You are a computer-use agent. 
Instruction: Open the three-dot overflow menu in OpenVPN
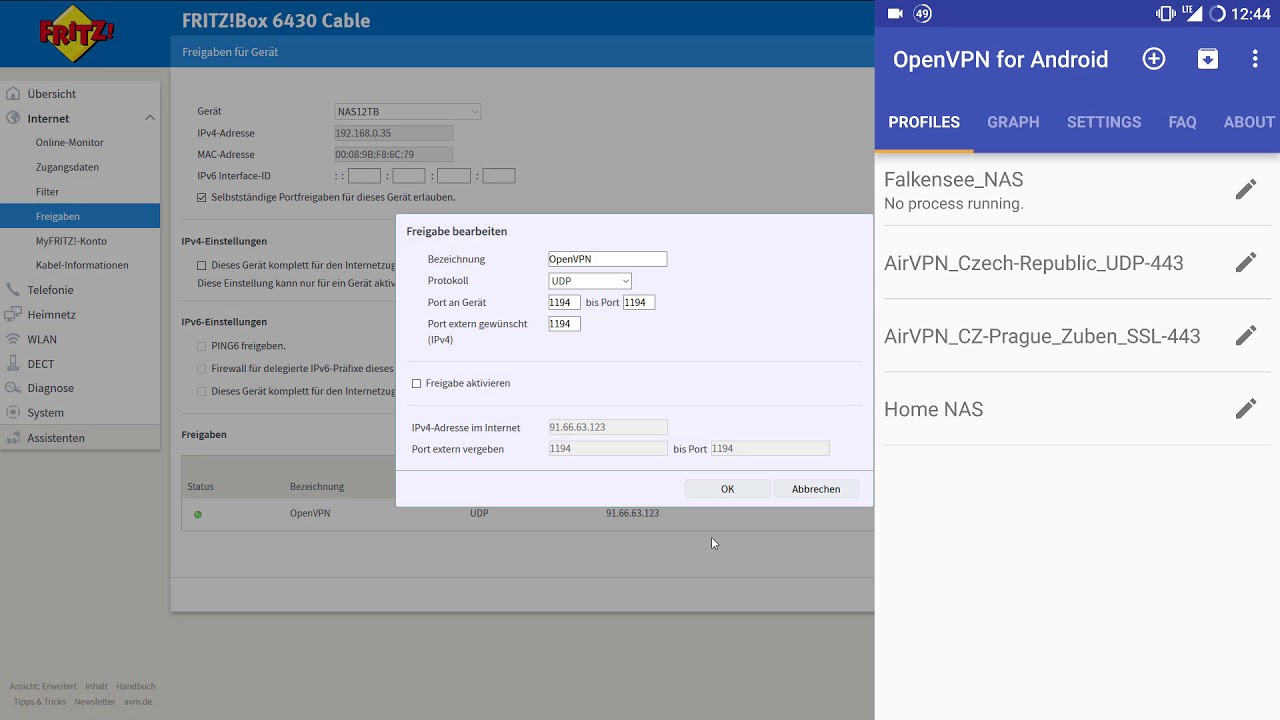tap(1255, 59)
